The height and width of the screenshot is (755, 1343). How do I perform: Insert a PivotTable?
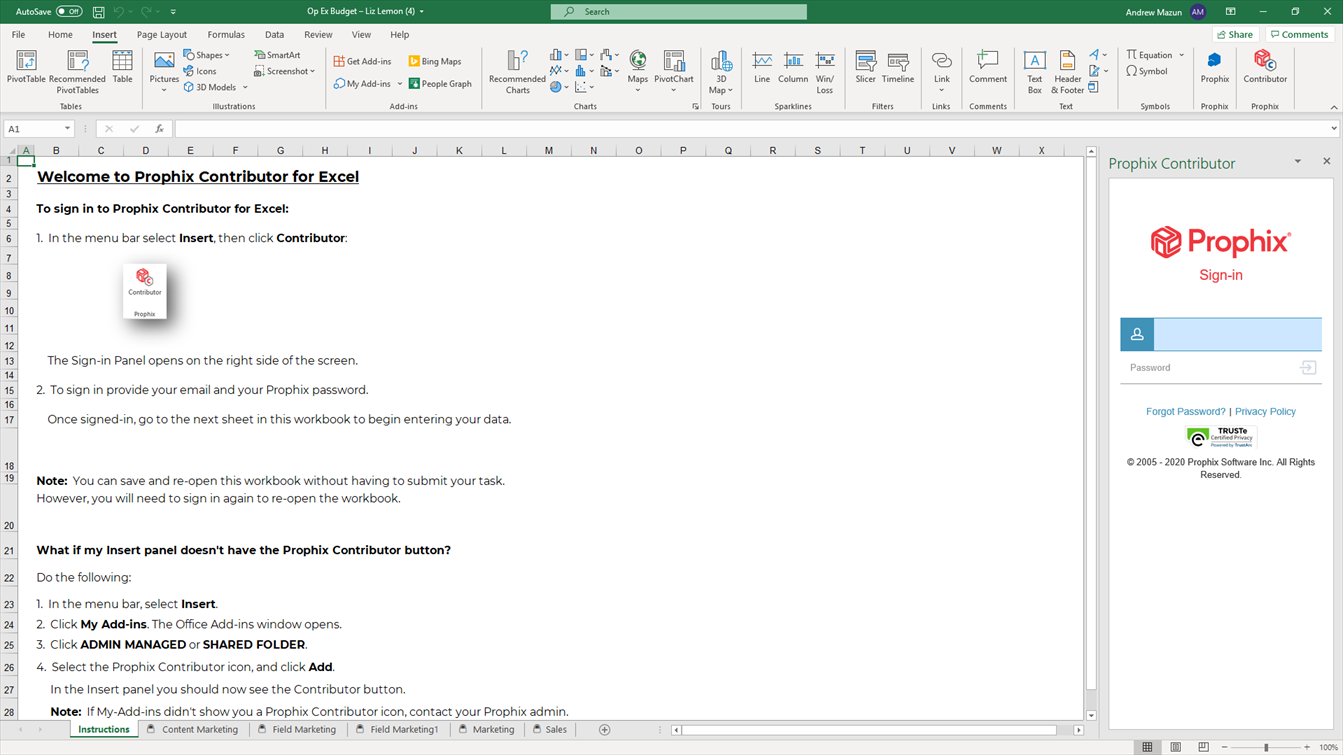(26, 68)
